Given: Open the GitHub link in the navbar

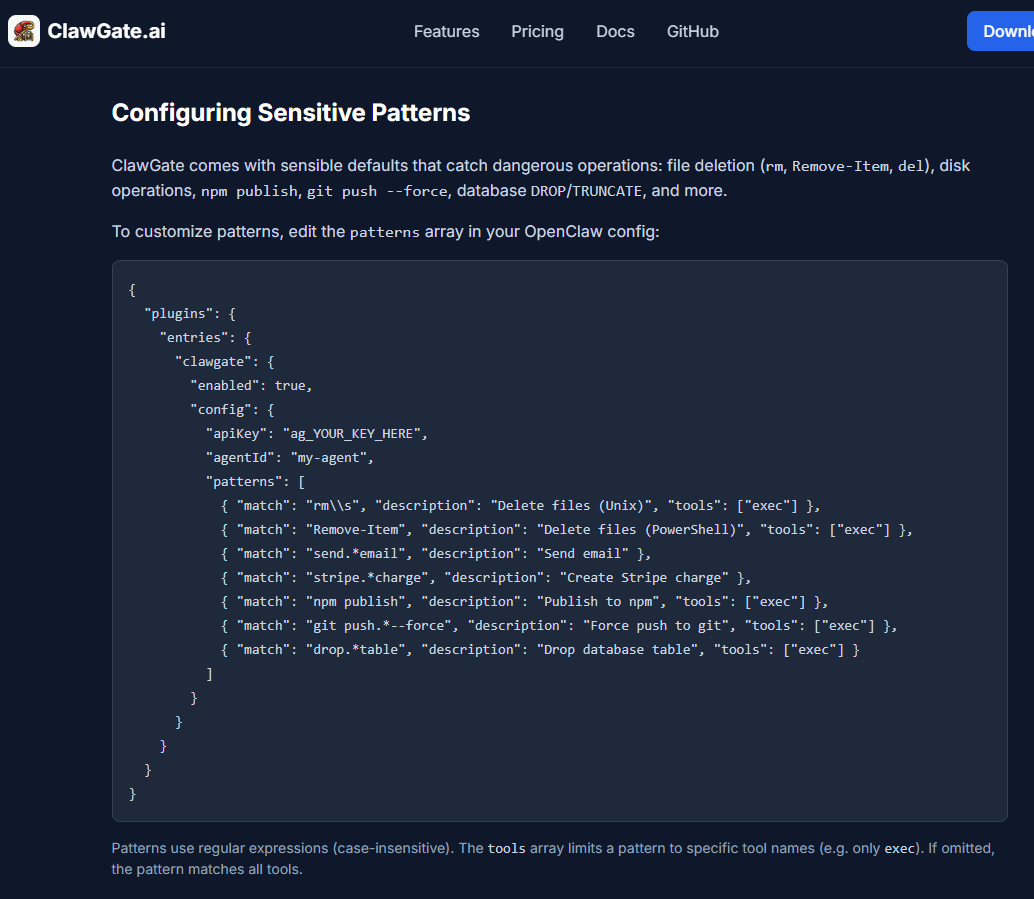Looking at the screenshot, I should coord(692,31).
